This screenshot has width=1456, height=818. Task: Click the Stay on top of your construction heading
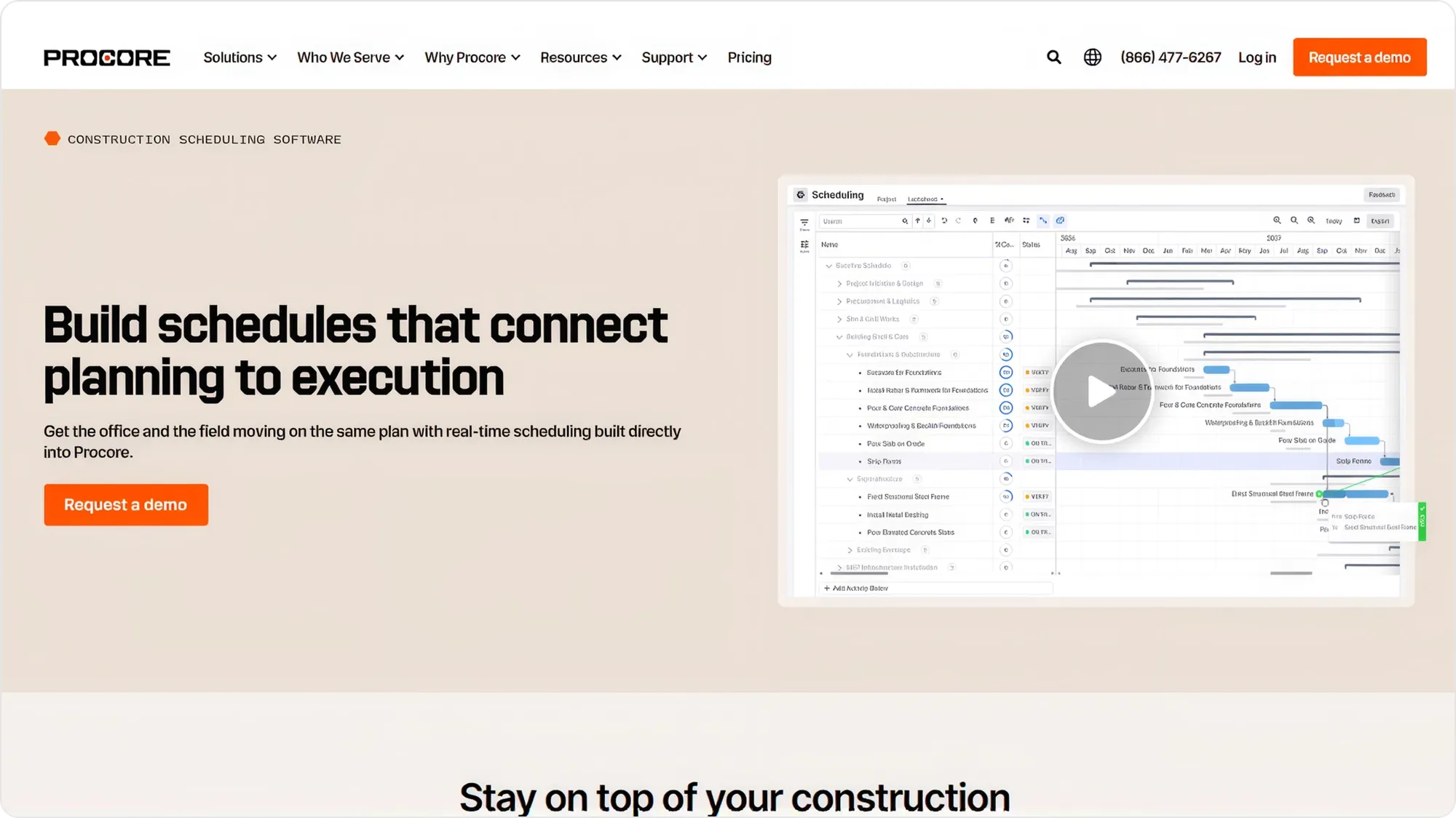(735, 798)
